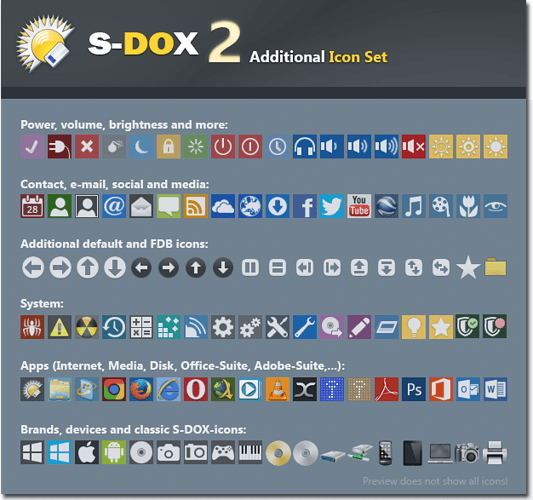Click the red spider bug icon
This screenshot has height=500, width=533.
pos(32,327)
